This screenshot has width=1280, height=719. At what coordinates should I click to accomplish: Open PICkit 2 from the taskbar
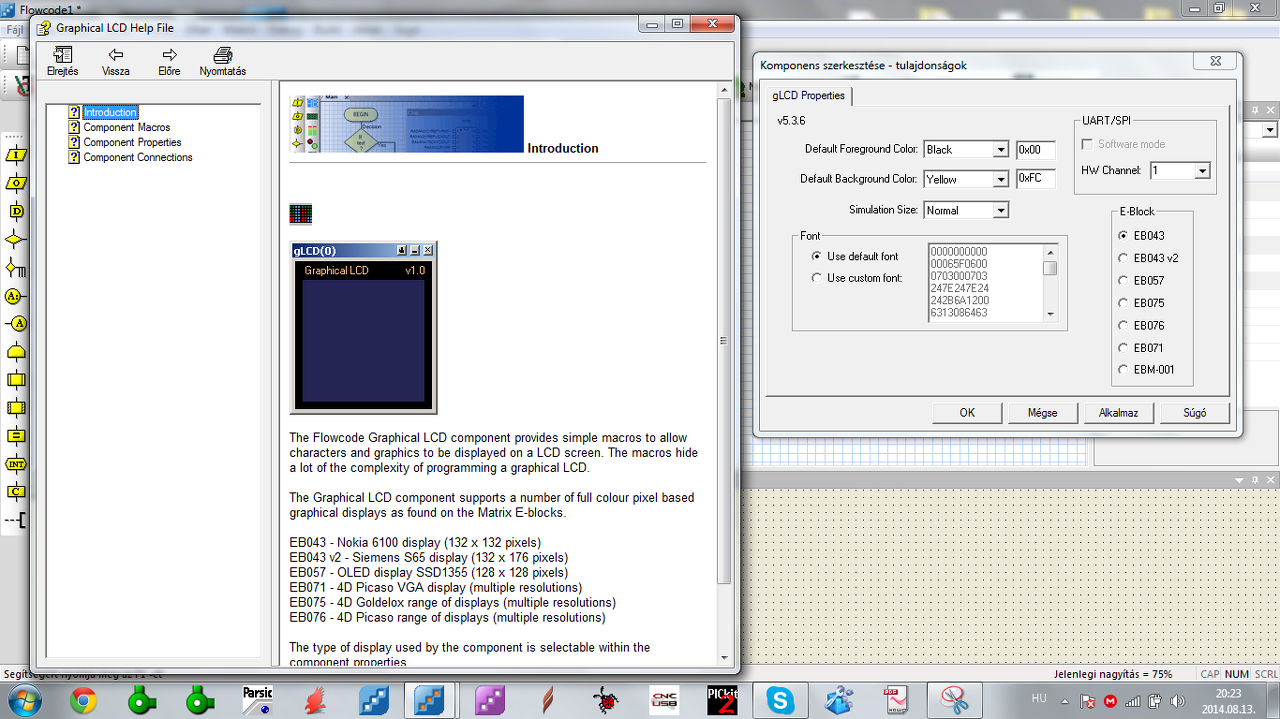click(x=722, y=701)
